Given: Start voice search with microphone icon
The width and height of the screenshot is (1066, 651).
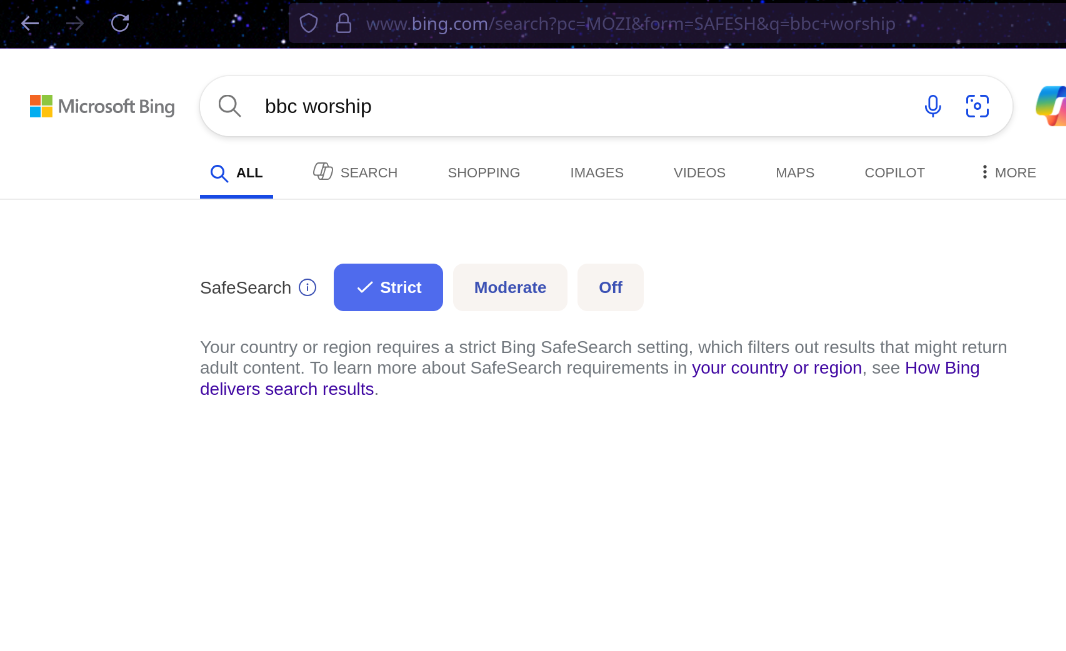Looking at the screenshot, I should pyautogui.click(x=933, y=106).
